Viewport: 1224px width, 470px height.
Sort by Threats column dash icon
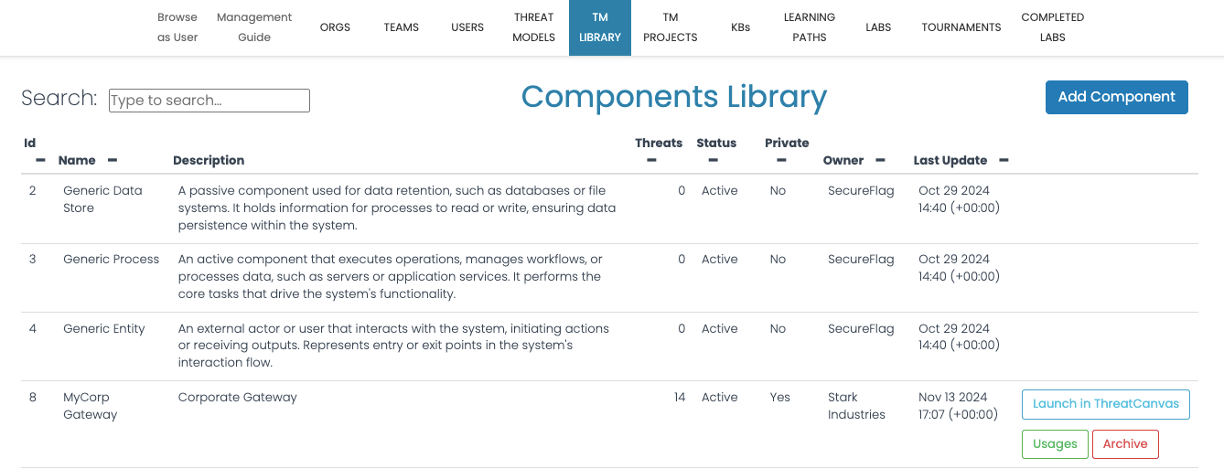point(652,160)
